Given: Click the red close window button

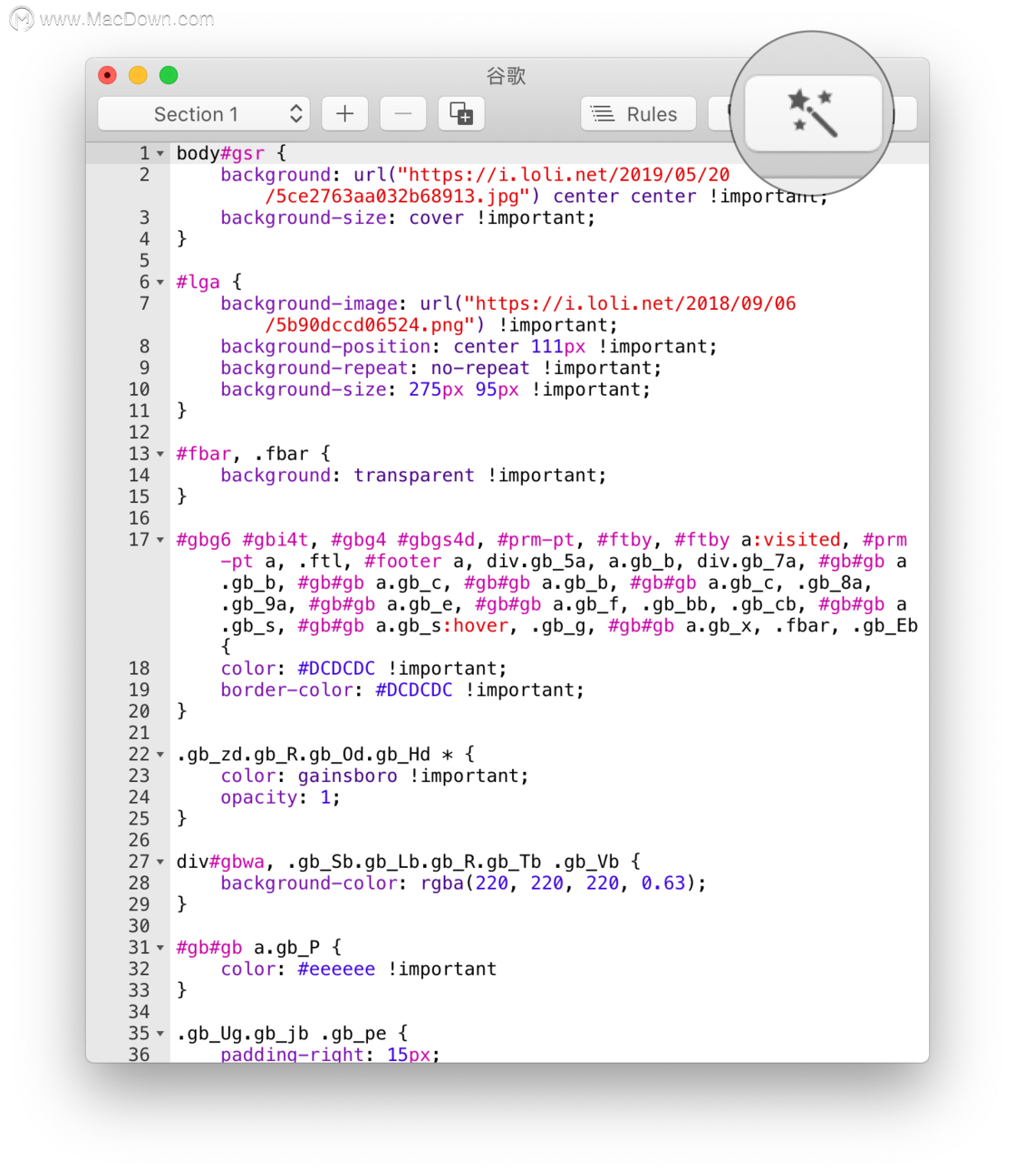Looking at the screenshot, I should click(108, 75).
